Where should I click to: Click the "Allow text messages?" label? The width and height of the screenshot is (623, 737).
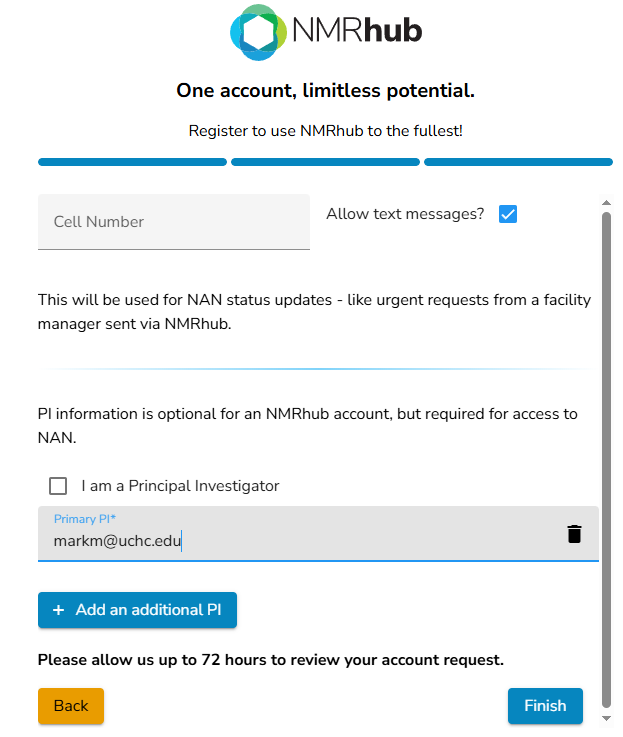click(x=405, y=214)
